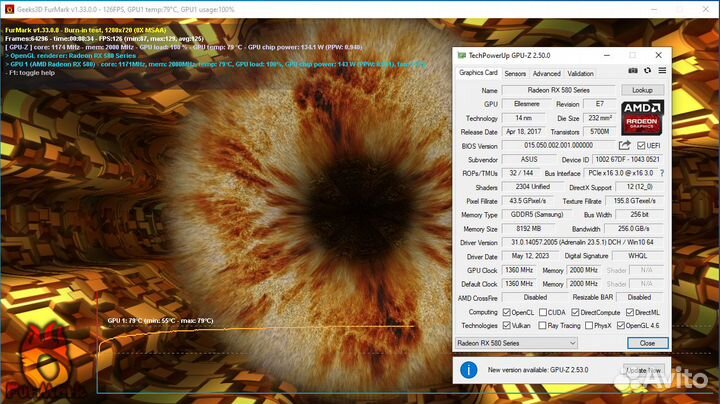Click the AMD CrossFire Disabled value
This screenshot has width=720, height=404.
click(535, 297)
